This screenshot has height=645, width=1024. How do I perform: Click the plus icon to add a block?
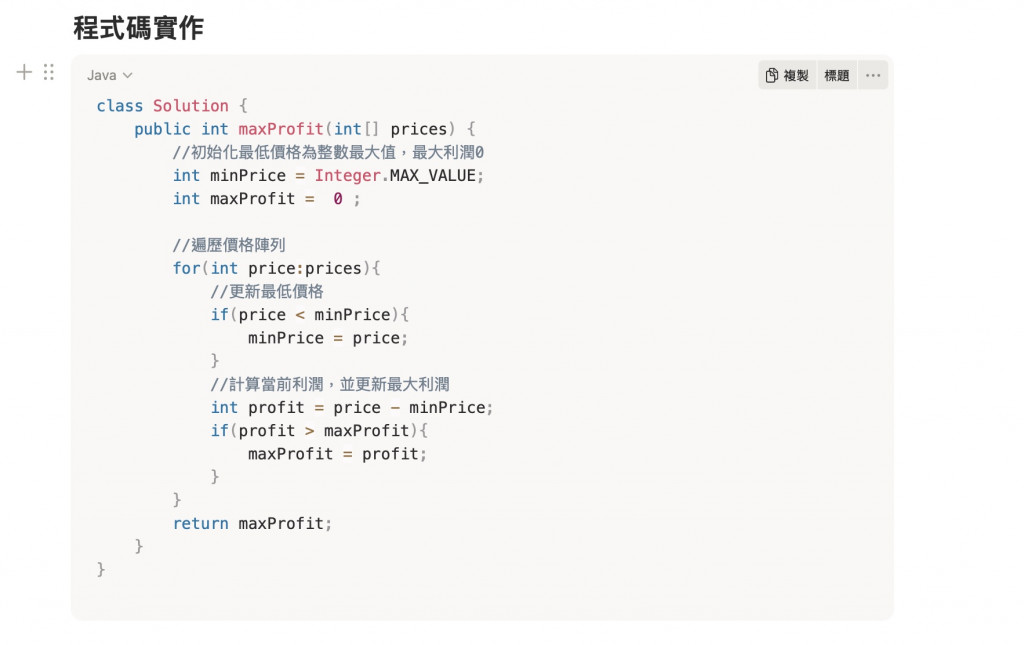click(x=24, y=72)
